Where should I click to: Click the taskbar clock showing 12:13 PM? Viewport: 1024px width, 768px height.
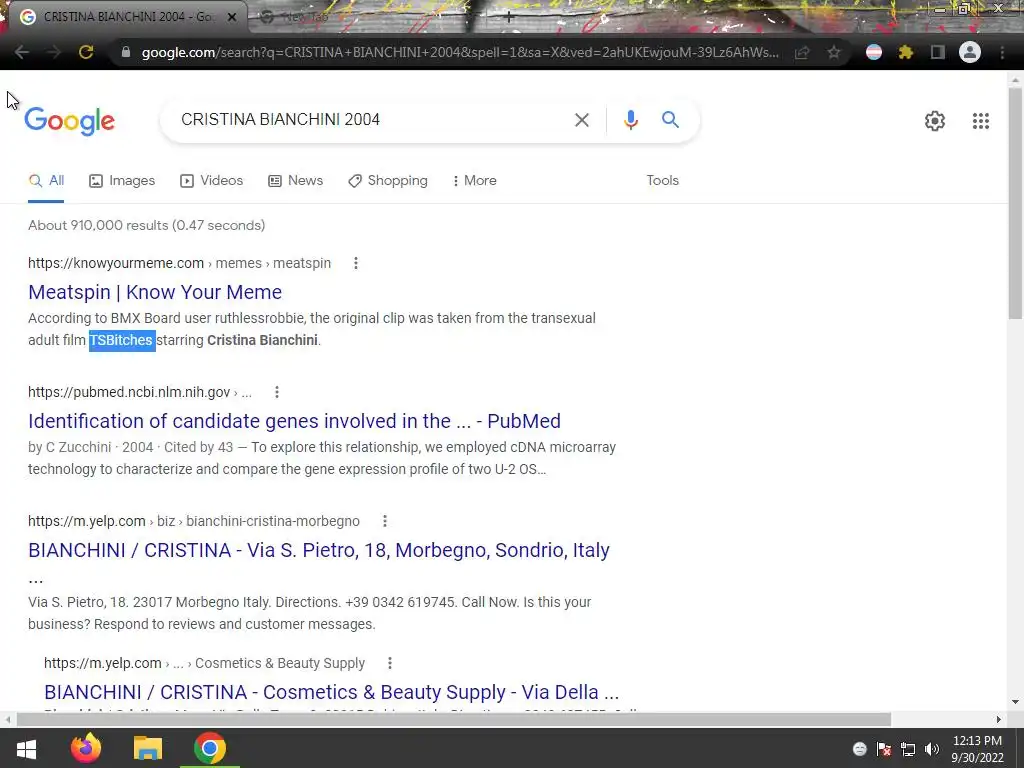(977, 749)
